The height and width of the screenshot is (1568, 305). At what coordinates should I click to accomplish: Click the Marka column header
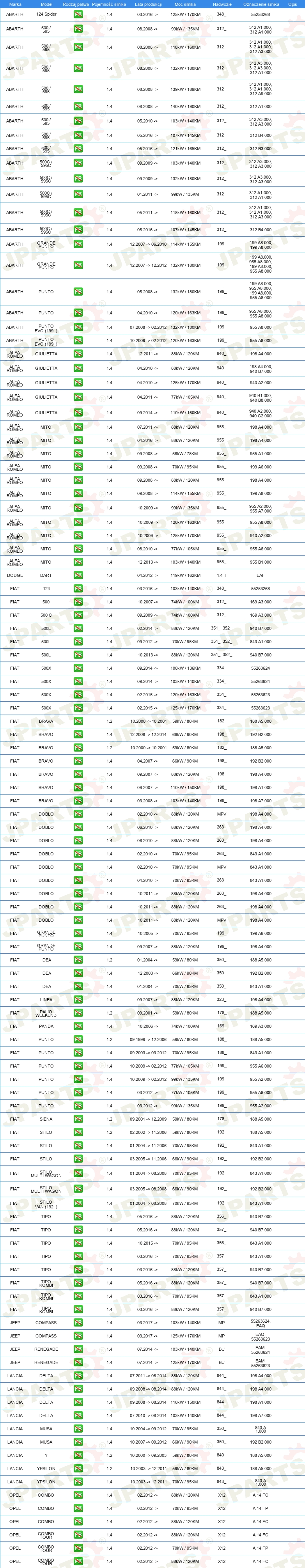point(15,4)
